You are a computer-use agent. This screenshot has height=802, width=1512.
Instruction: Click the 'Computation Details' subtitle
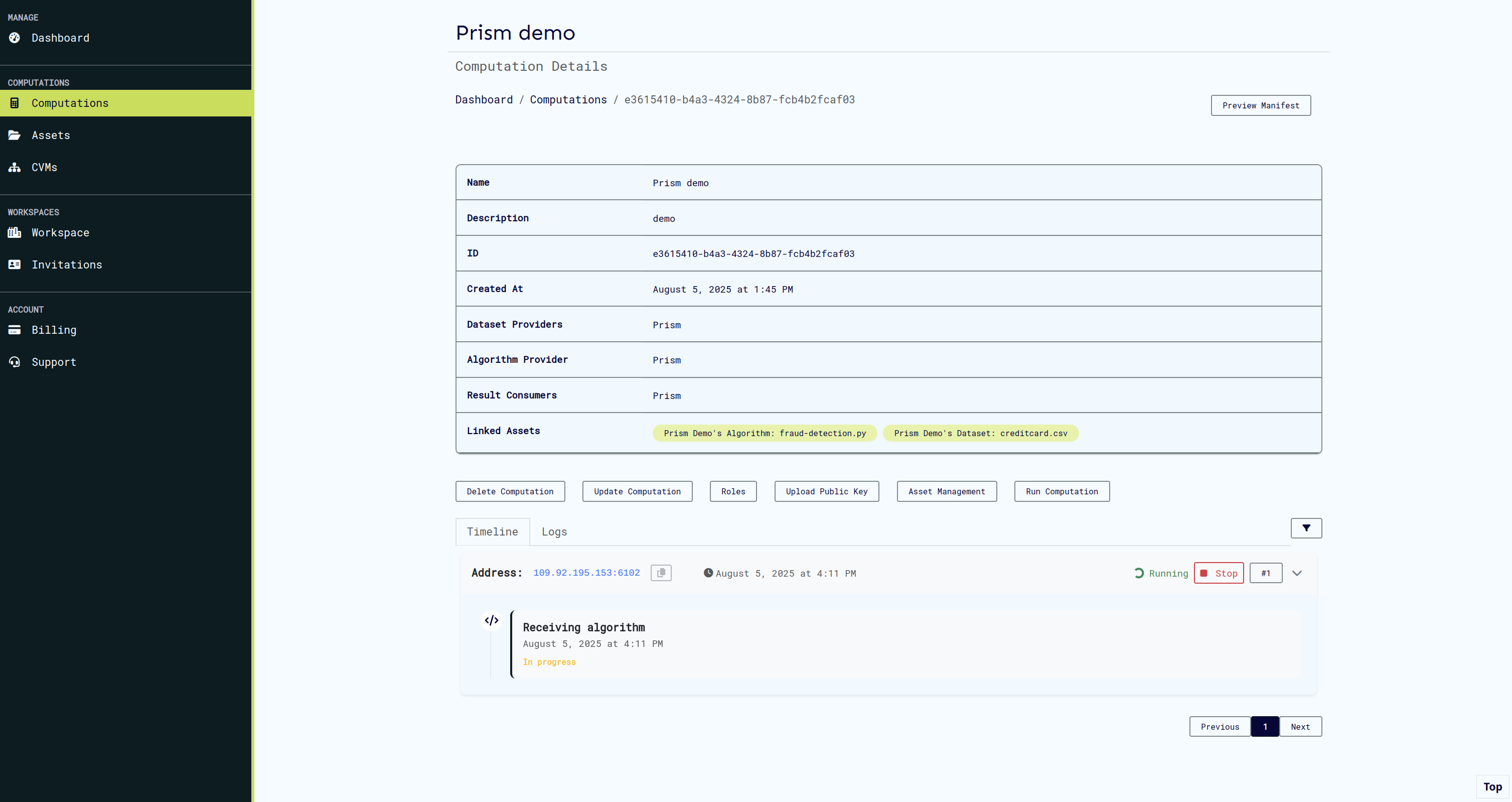point(531,66)
